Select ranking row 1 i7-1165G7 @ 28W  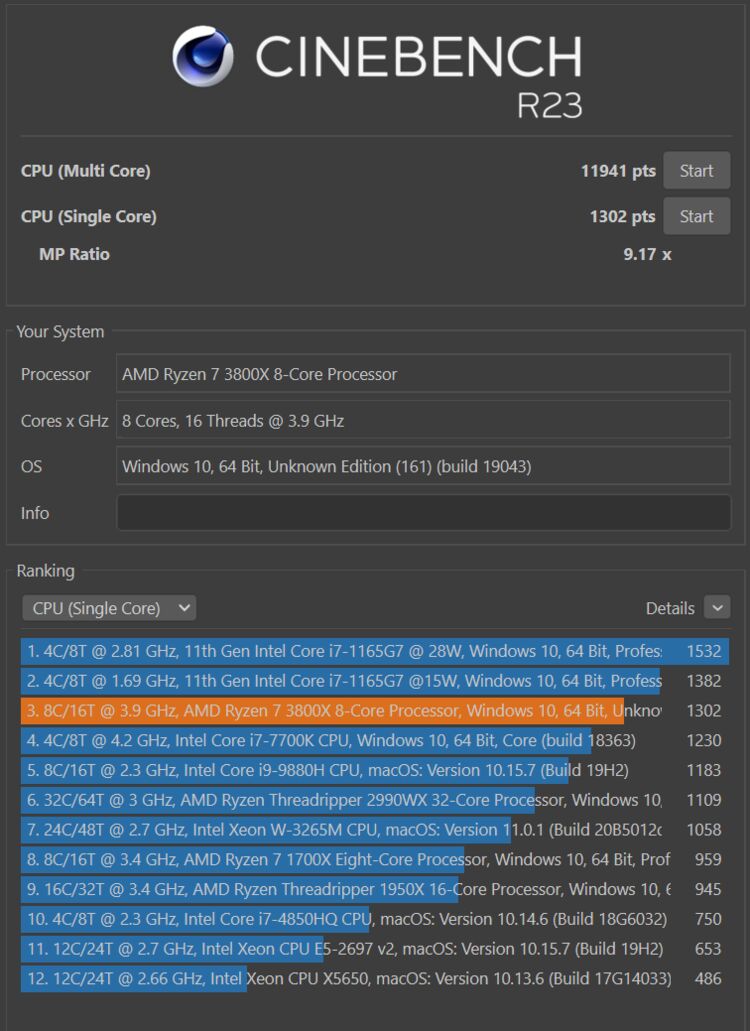[375, 651]
